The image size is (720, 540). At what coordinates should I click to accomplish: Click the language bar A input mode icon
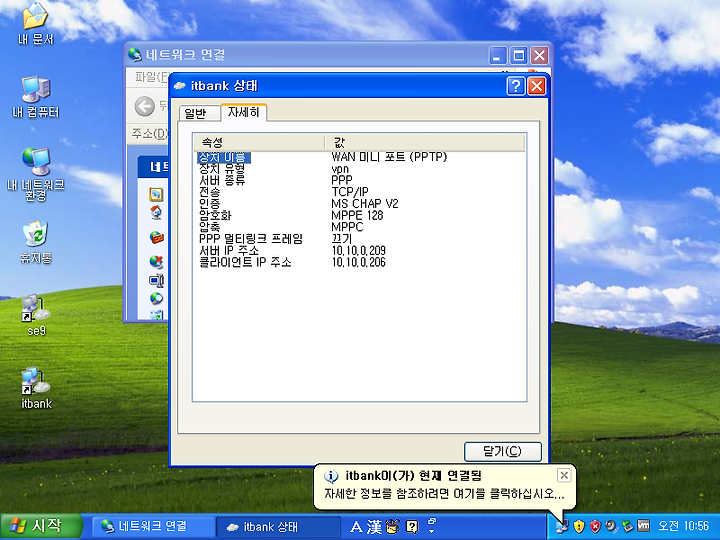pos(356,527)
